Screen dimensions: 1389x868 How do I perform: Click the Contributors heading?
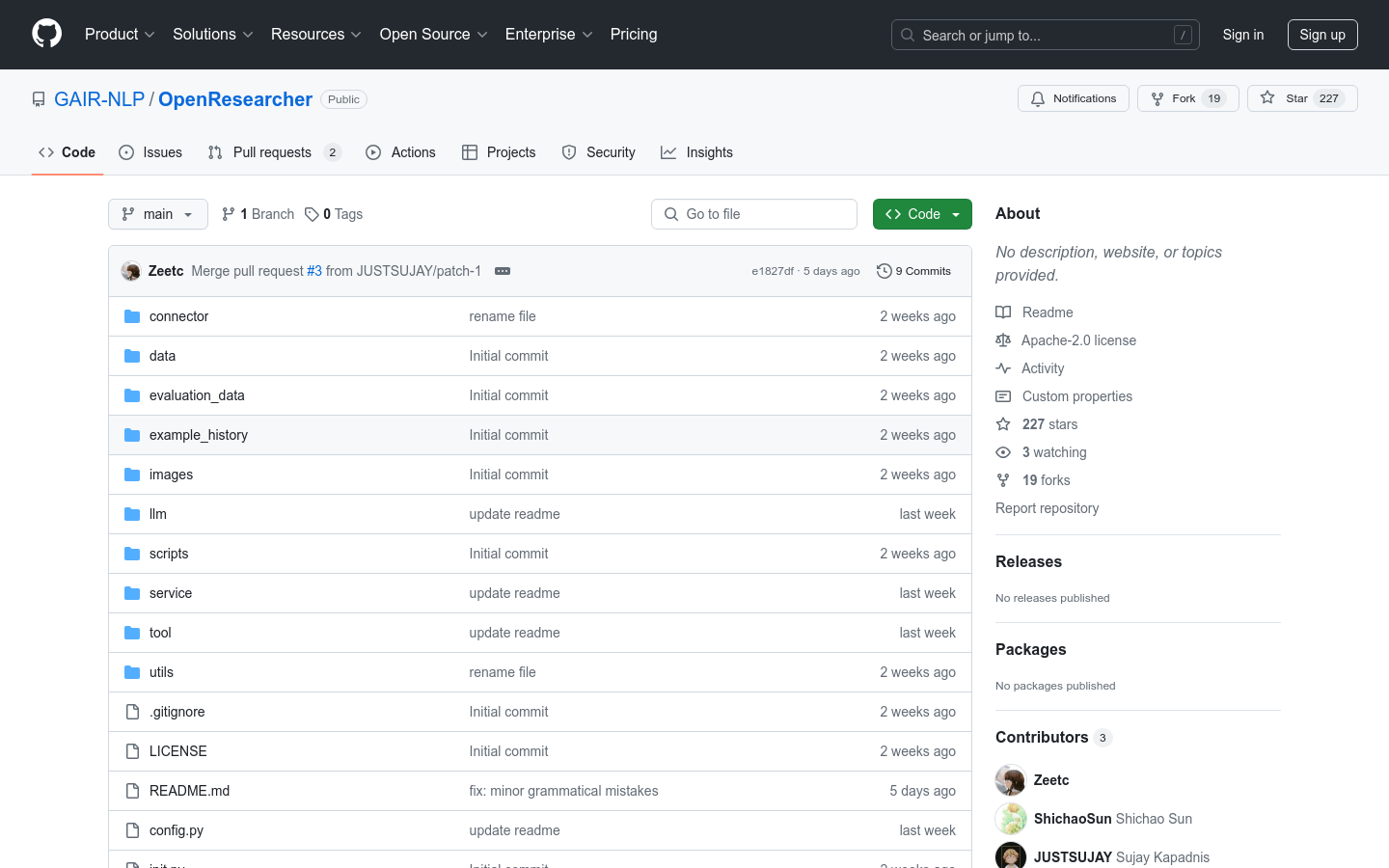point(1042,737)
